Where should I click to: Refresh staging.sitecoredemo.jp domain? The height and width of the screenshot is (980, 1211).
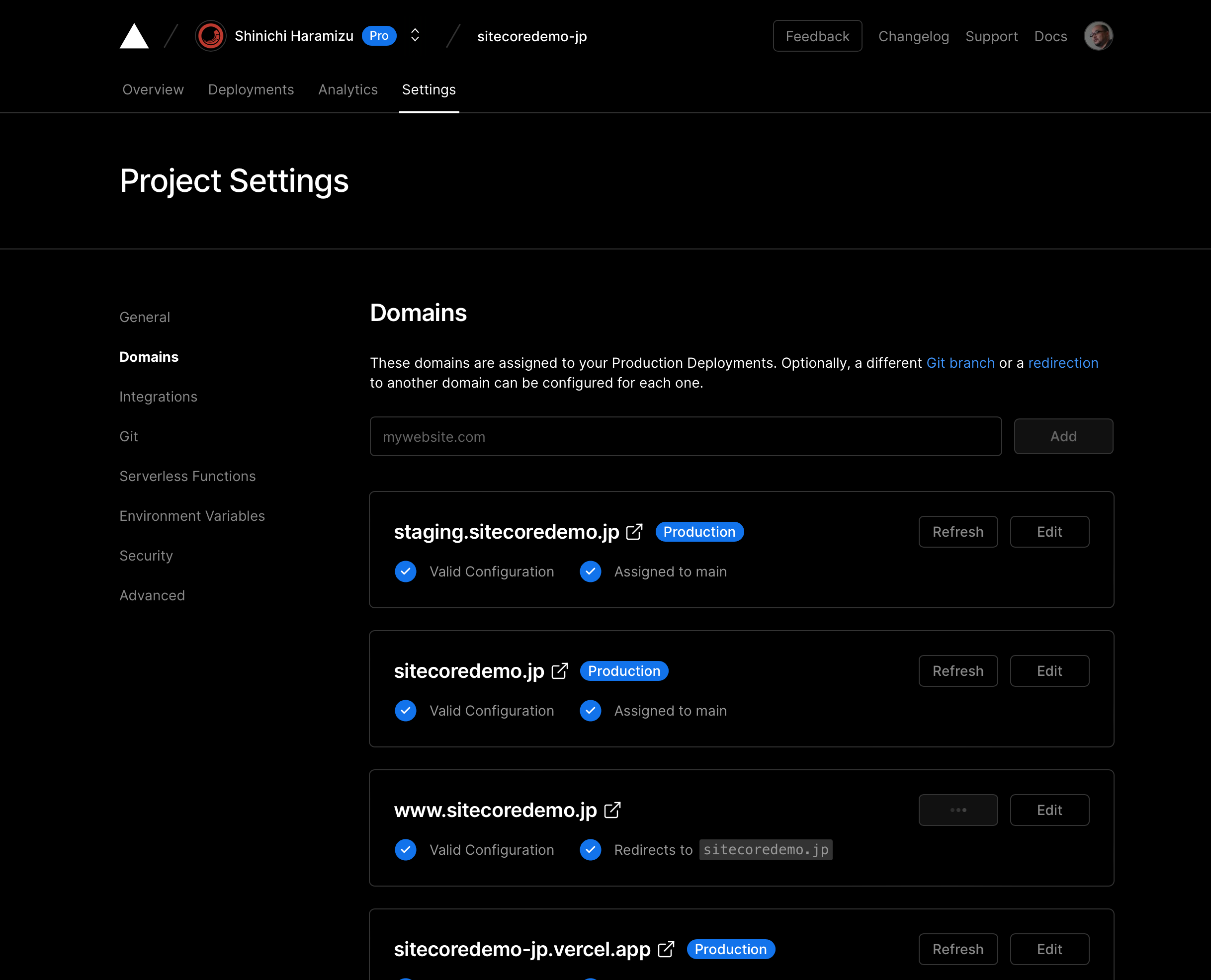(x=957, y=532)
